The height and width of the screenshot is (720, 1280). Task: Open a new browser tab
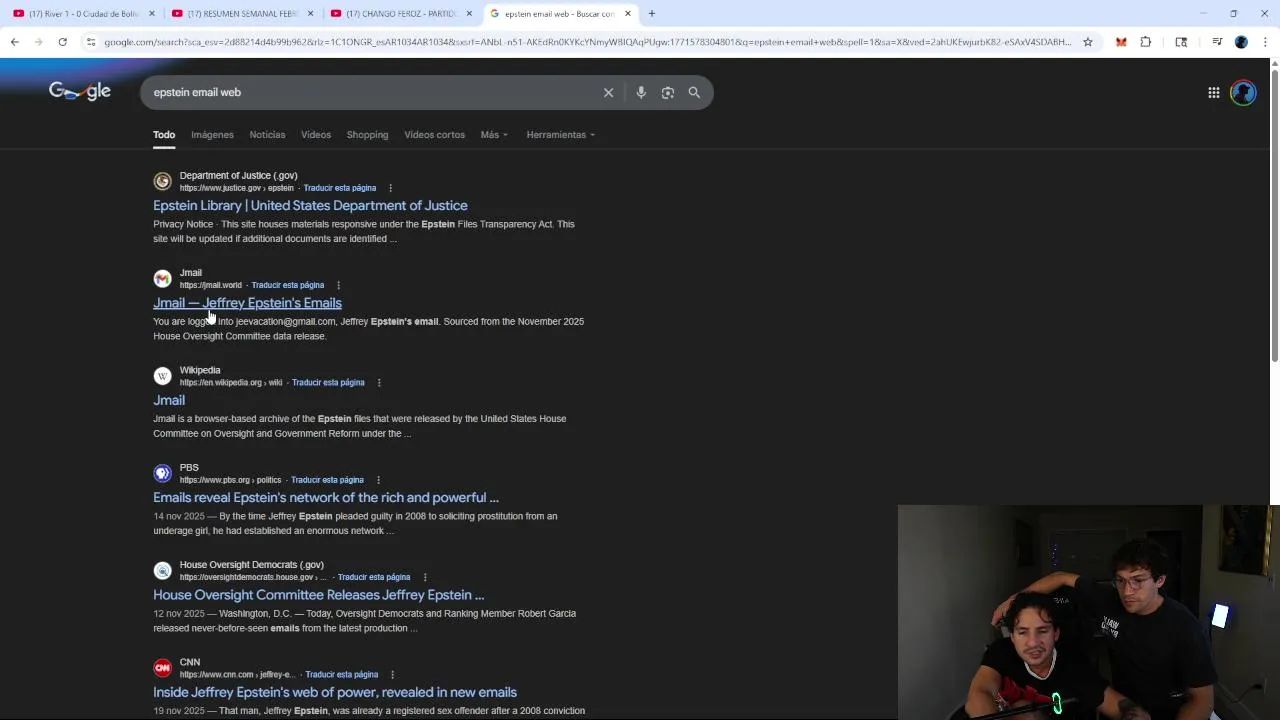tap(652, 13)
